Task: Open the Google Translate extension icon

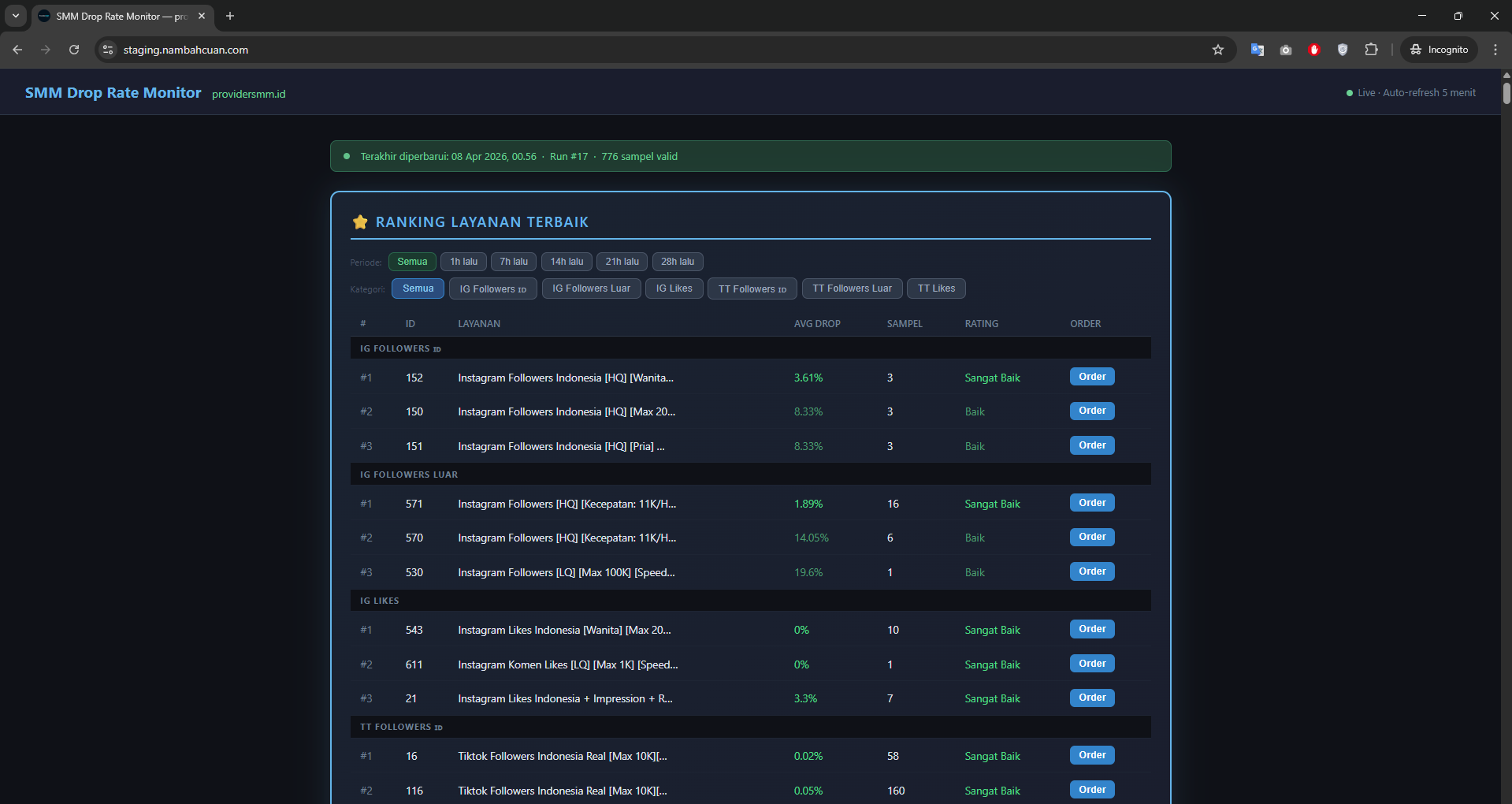Action: 1257,50
